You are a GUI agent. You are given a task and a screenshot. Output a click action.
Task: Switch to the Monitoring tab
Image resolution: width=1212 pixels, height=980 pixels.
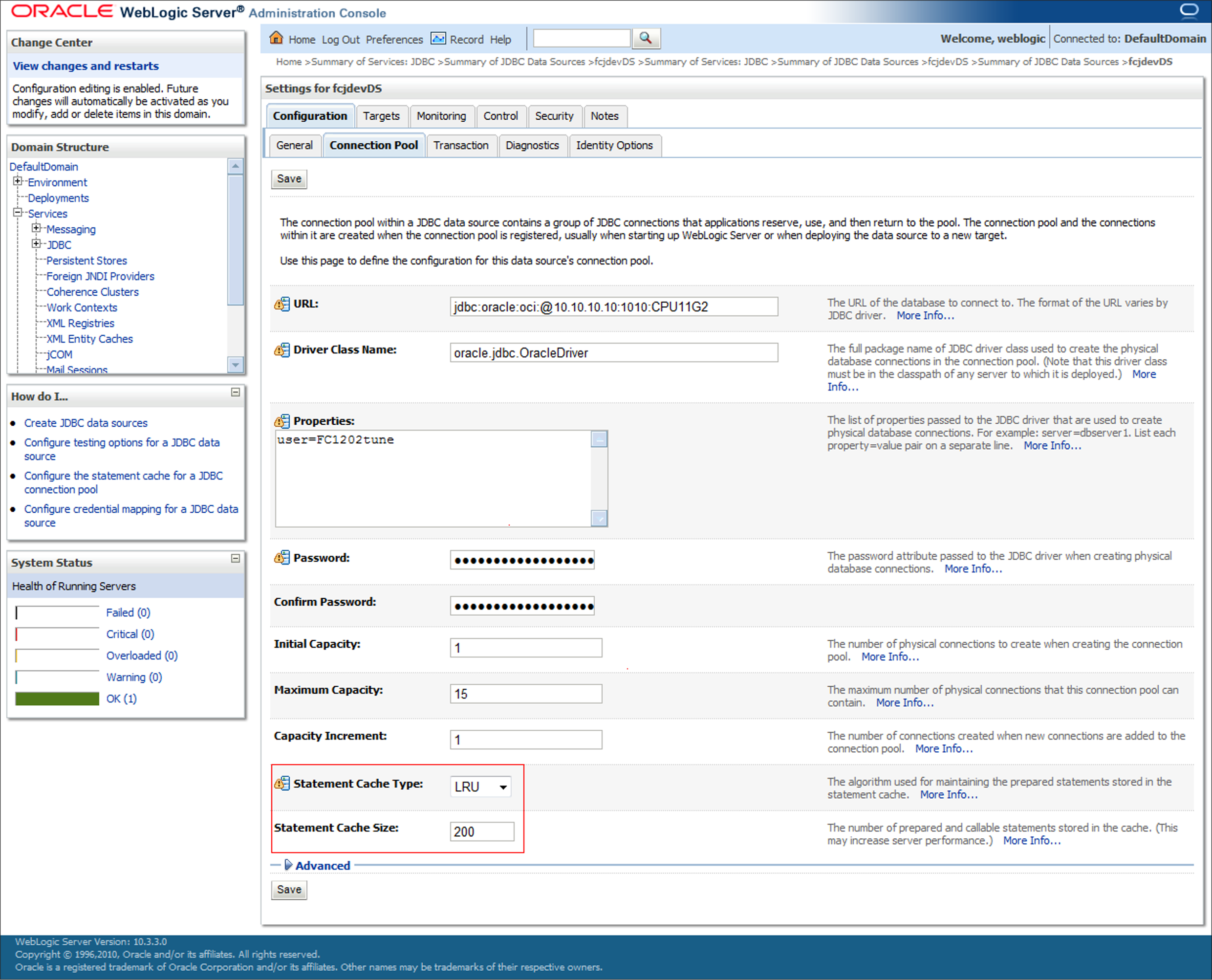441,116
